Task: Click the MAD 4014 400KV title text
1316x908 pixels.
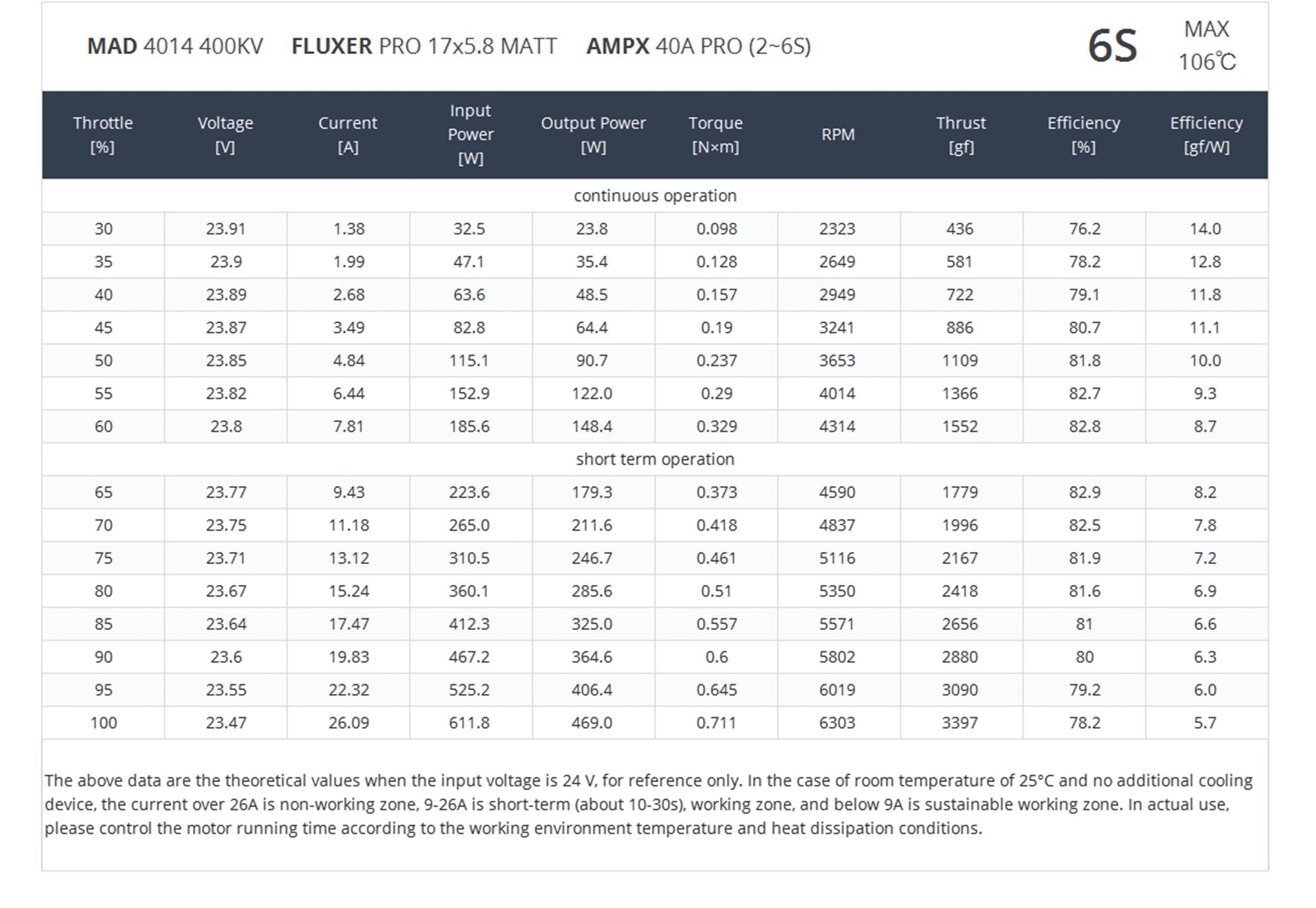Action: [175, 46]
